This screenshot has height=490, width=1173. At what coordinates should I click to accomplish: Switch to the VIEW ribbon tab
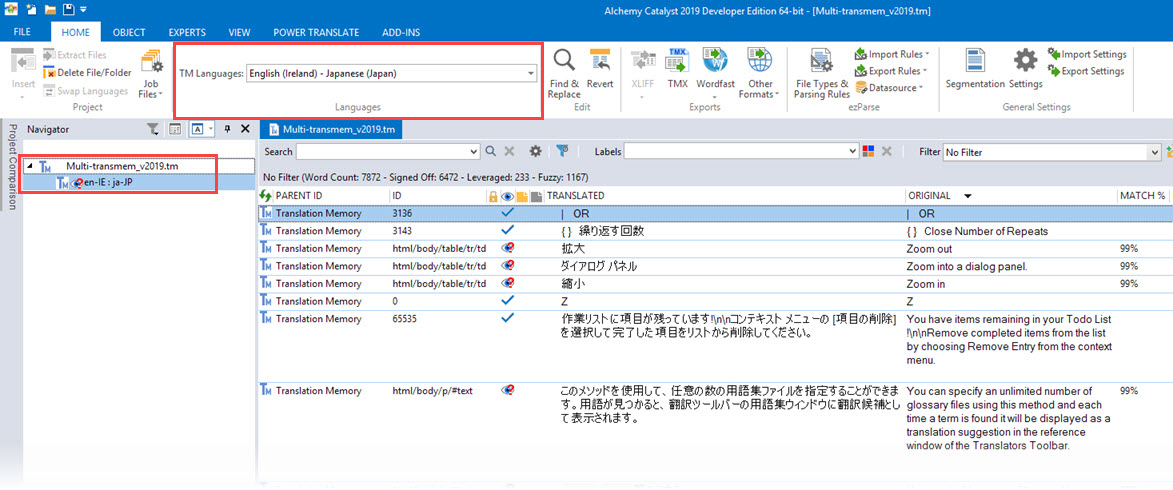pos(239,32)
